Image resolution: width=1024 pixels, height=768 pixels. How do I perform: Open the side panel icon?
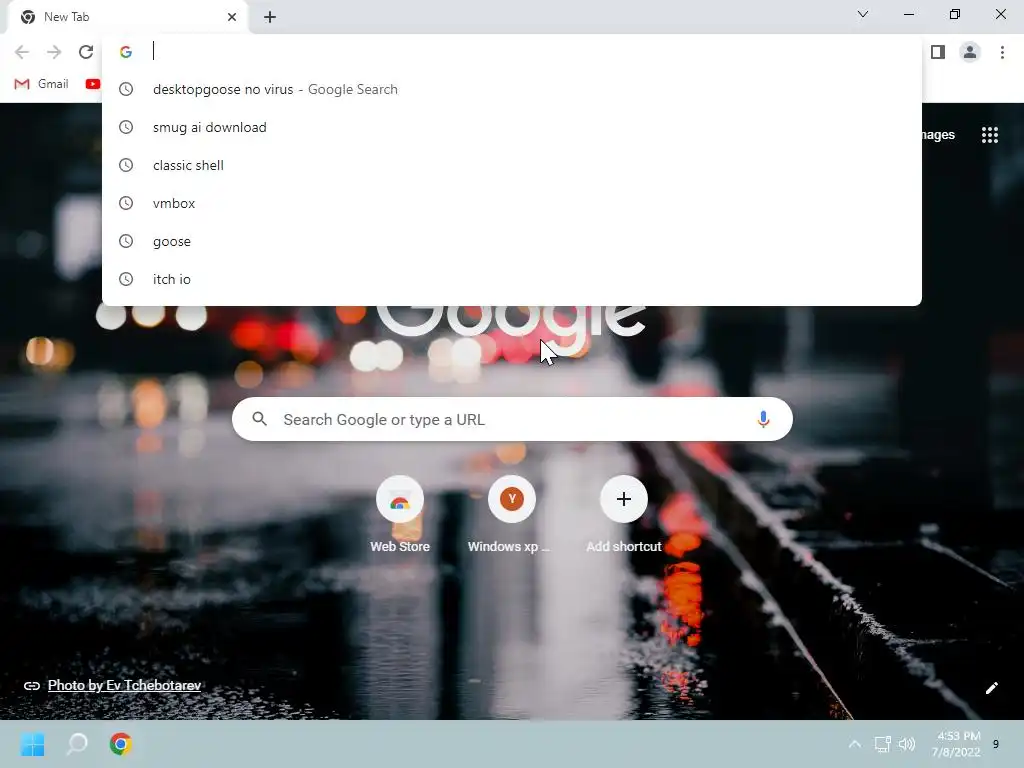coord(938,52)
